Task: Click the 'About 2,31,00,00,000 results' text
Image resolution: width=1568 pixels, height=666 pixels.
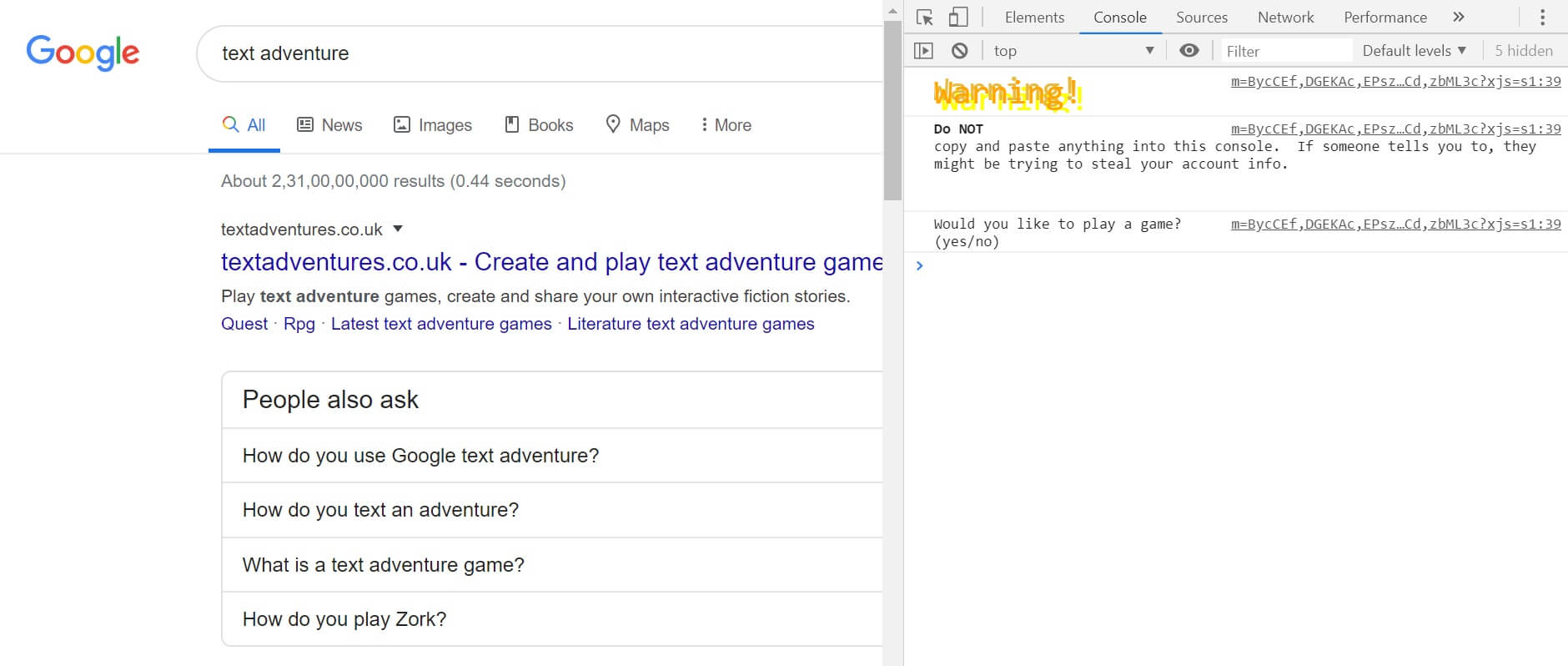Action: (393, 181)
